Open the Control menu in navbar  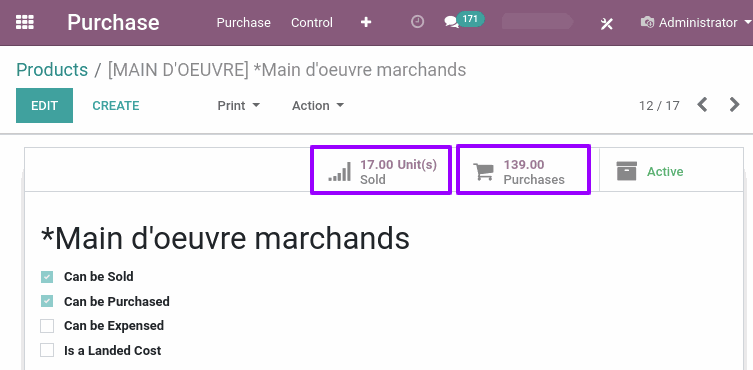click(312, 23)
